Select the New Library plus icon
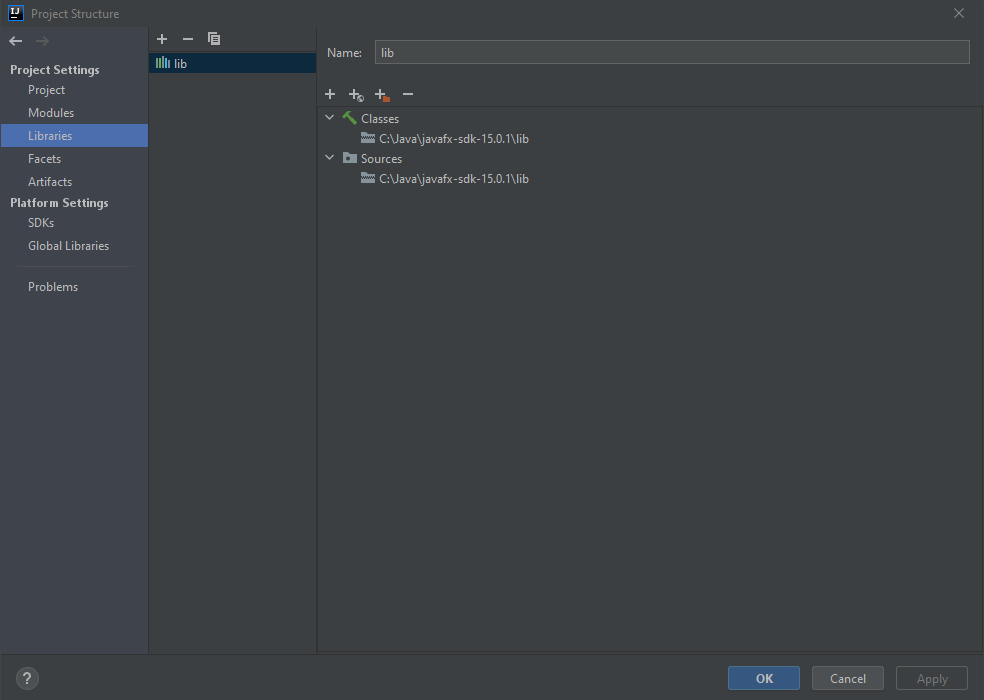This screenshot has height=700, width=984. pos(162,38)
